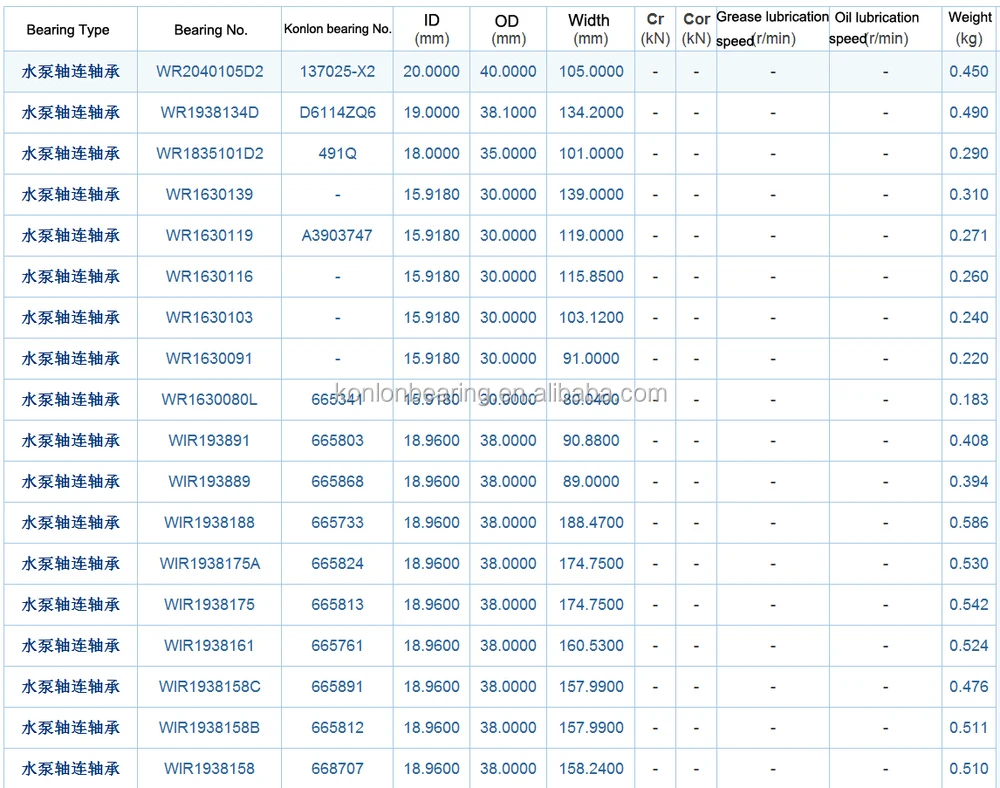1000x788 pixels.
Task: Select weight value 0.586 cell
Action: click(969, 523)
